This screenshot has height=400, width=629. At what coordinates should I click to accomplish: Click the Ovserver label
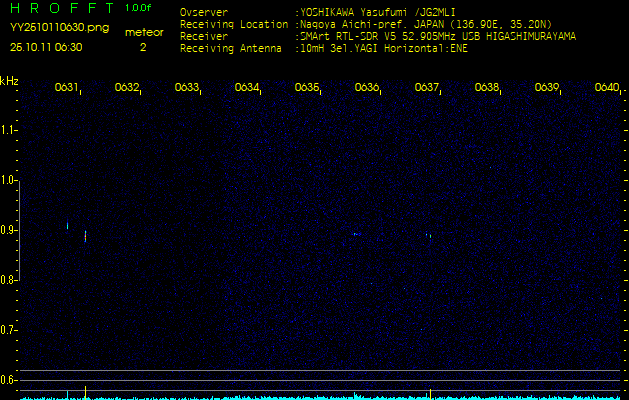[204, 13]
